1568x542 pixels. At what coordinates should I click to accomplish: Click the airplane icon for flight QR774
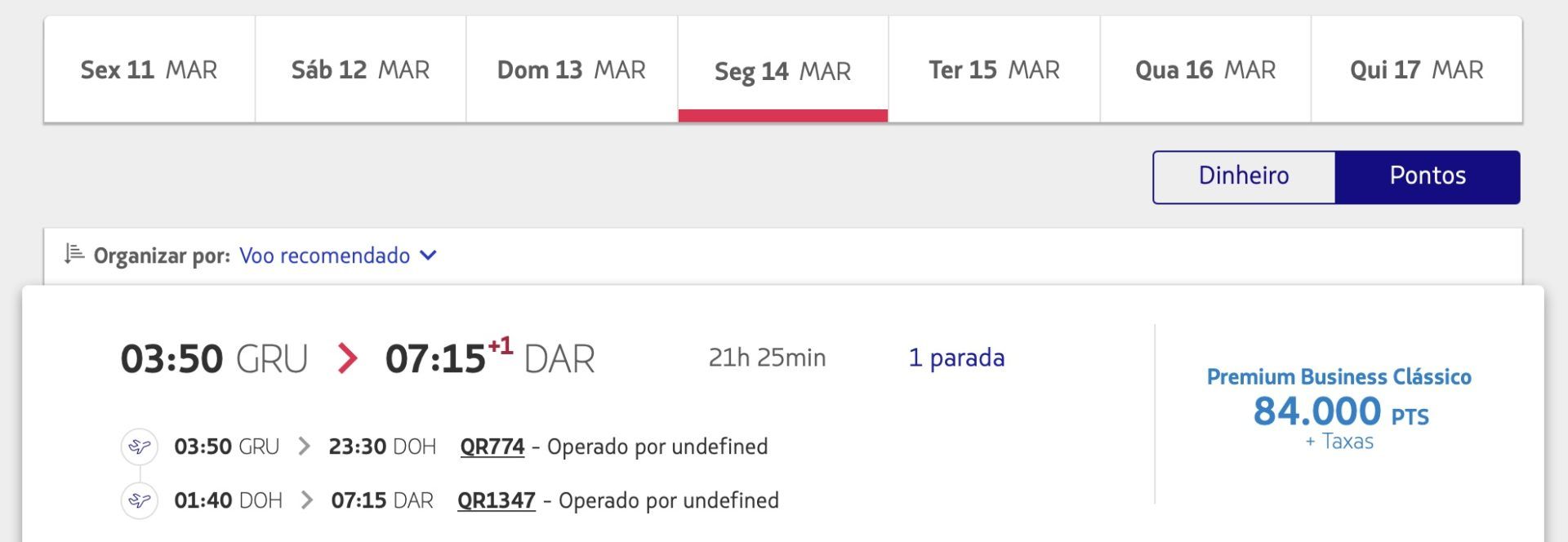pos(140,446)
